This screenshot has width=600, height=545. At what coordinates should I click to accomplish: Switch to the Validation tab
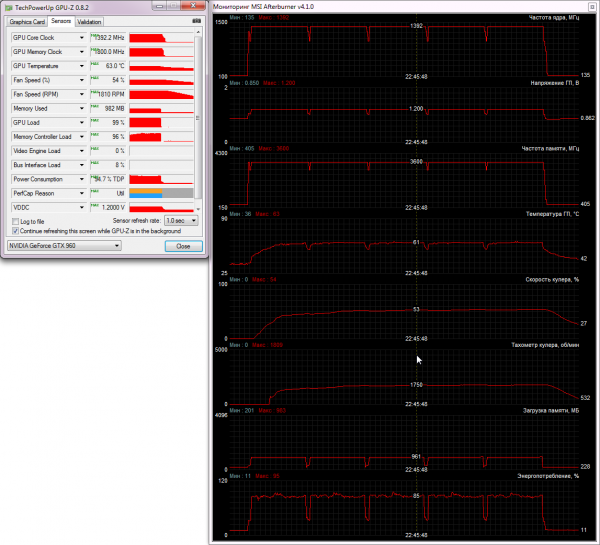point(89,22)
